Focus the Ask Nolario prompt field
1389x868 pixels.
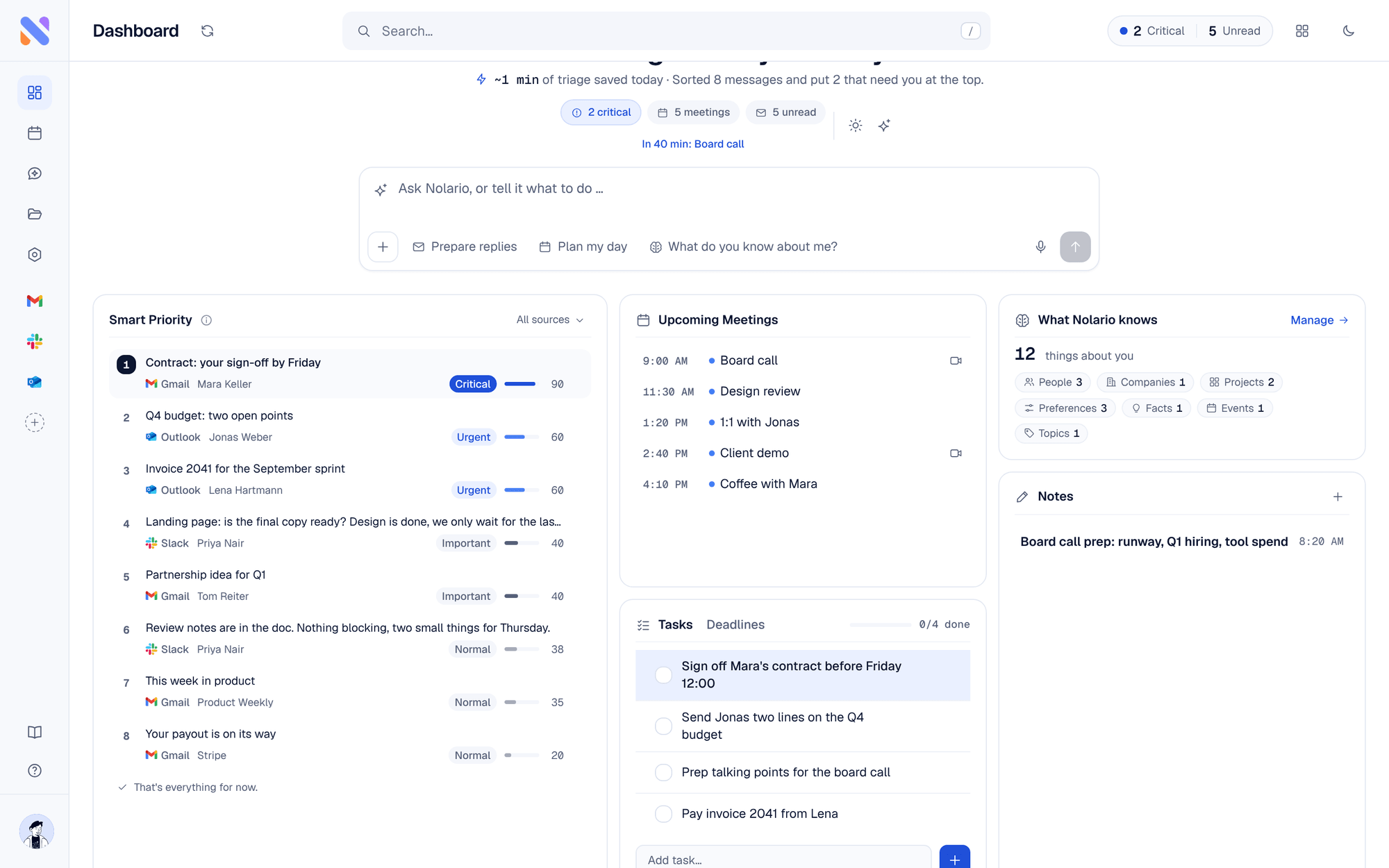click(729, 189)
